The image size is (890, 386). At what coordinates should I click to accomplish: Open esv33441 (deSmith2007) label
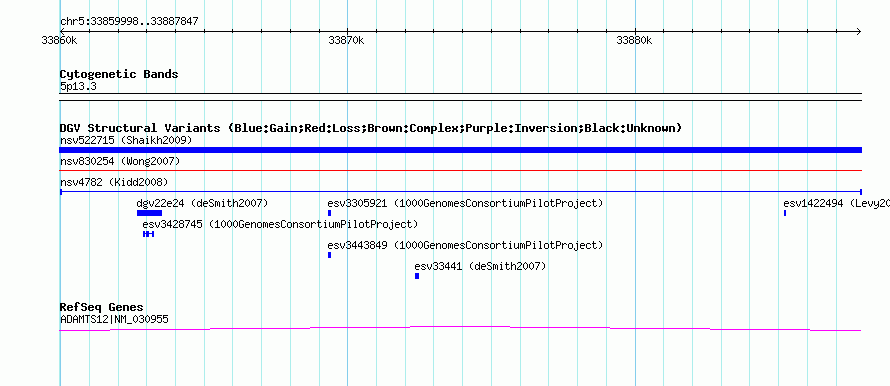[480, 266]
